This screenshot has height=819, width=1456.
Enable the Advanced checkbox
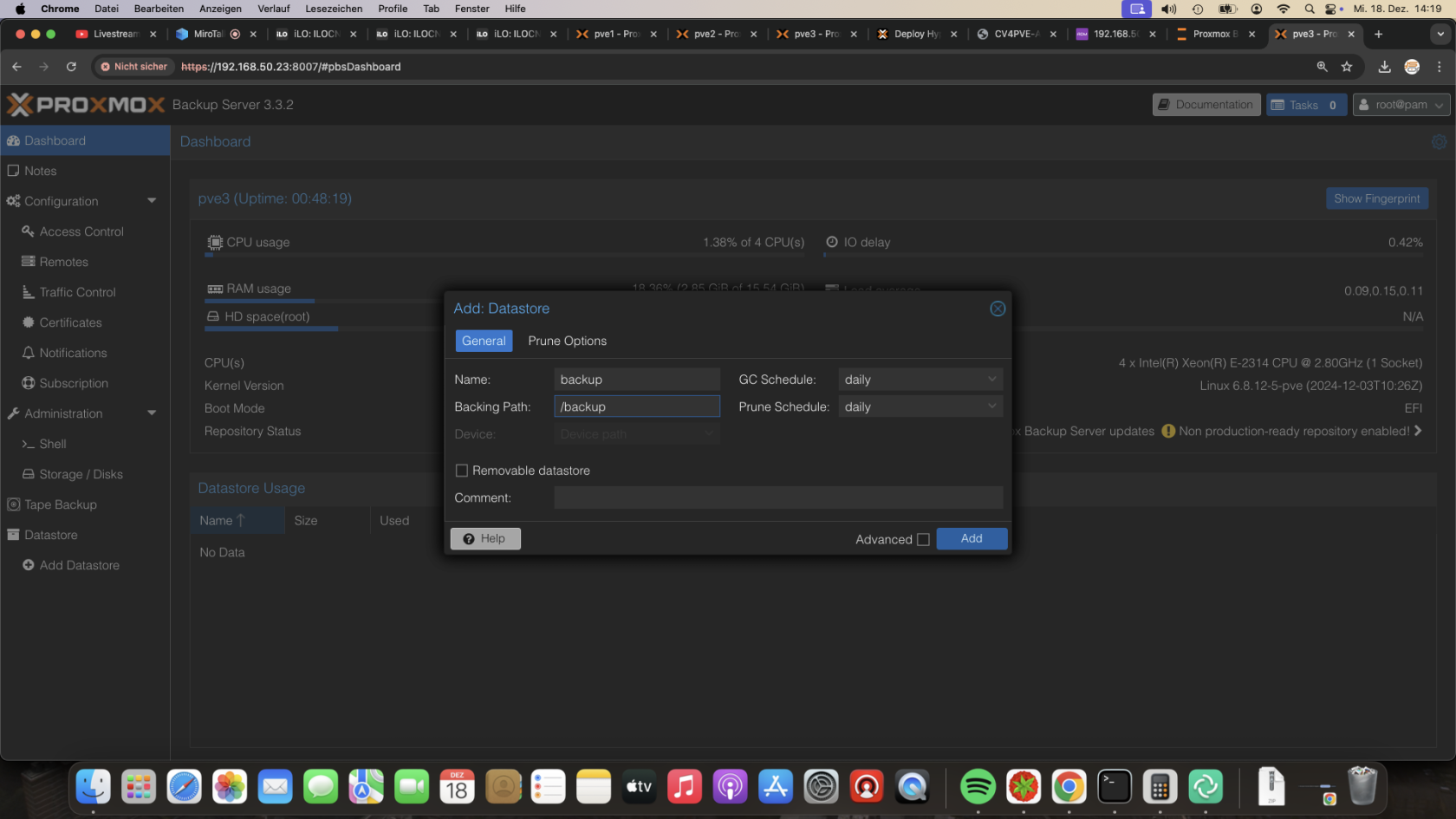[923, 539]
